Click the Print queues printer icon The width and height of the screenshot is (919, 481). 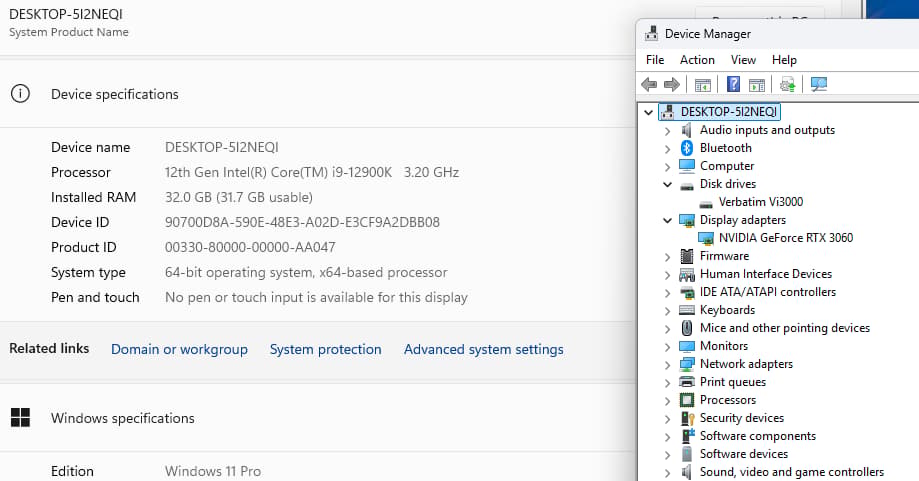687,382
